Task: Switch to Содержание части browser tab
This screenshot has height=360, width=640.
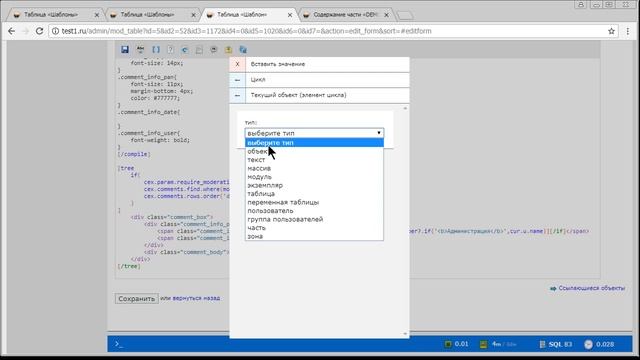Action: (x=345, y=15)
